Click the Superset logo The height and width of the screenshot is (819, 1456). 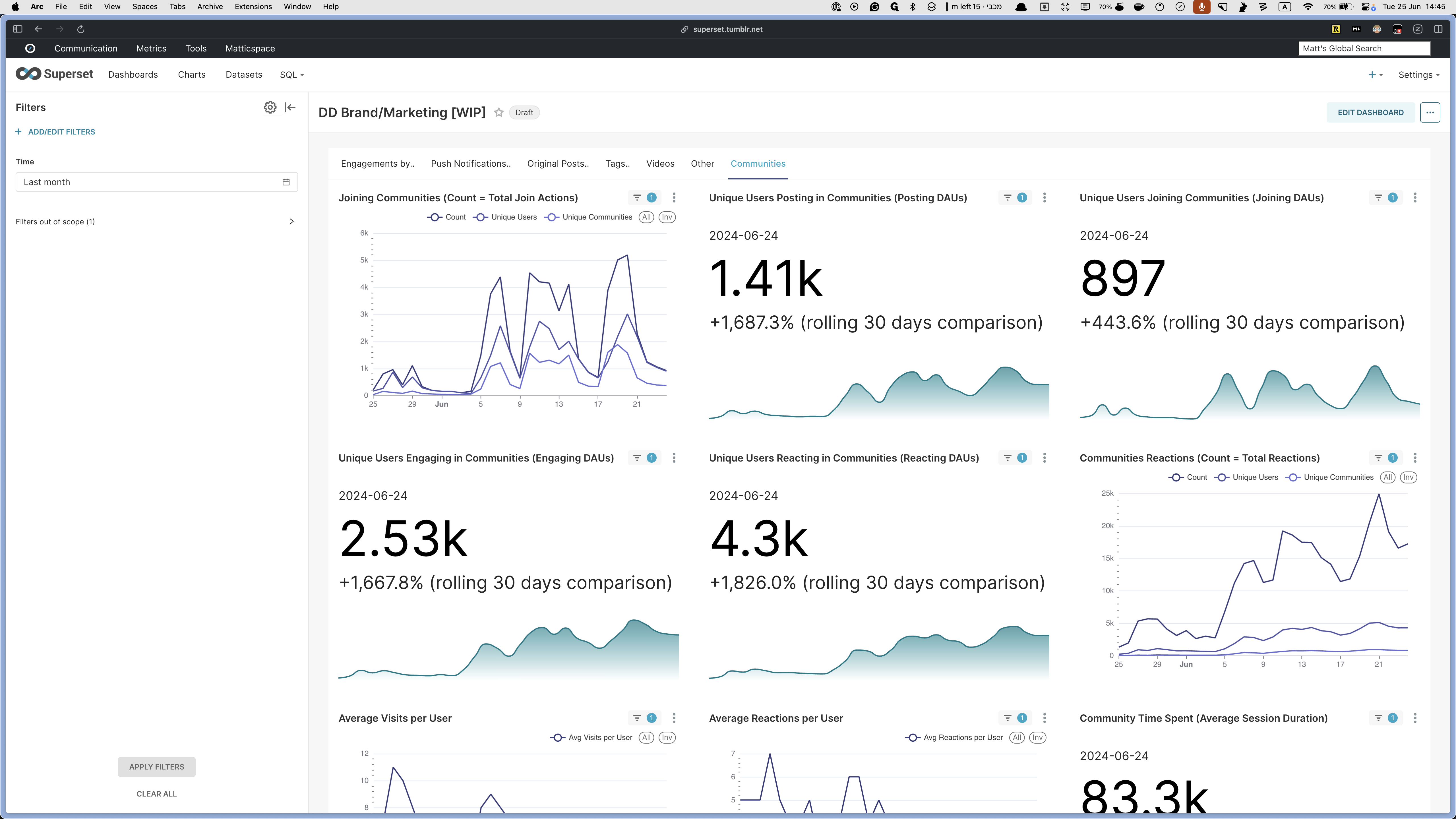(x=54, y=74)
